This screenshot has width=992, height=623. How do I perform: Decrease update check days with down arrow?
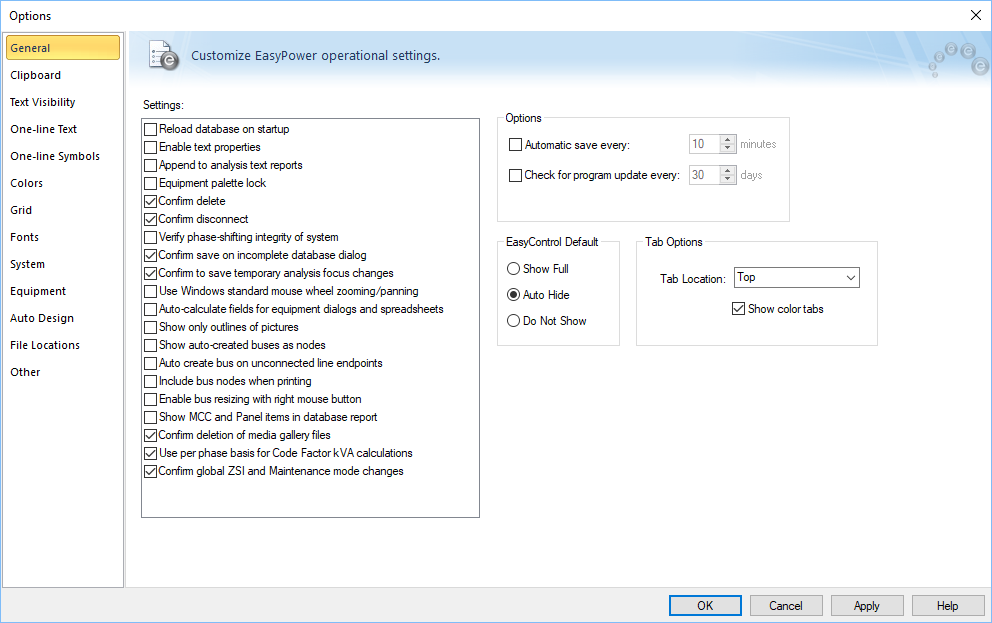click(728, 180)
